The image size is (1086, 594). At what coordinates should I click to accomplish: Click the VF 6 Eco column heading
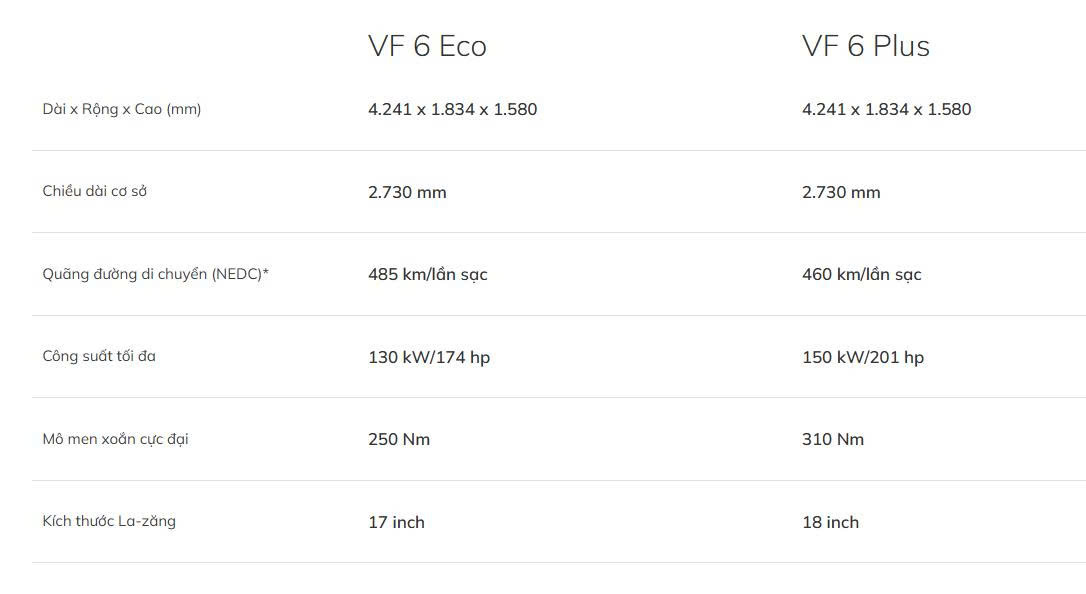427,46
